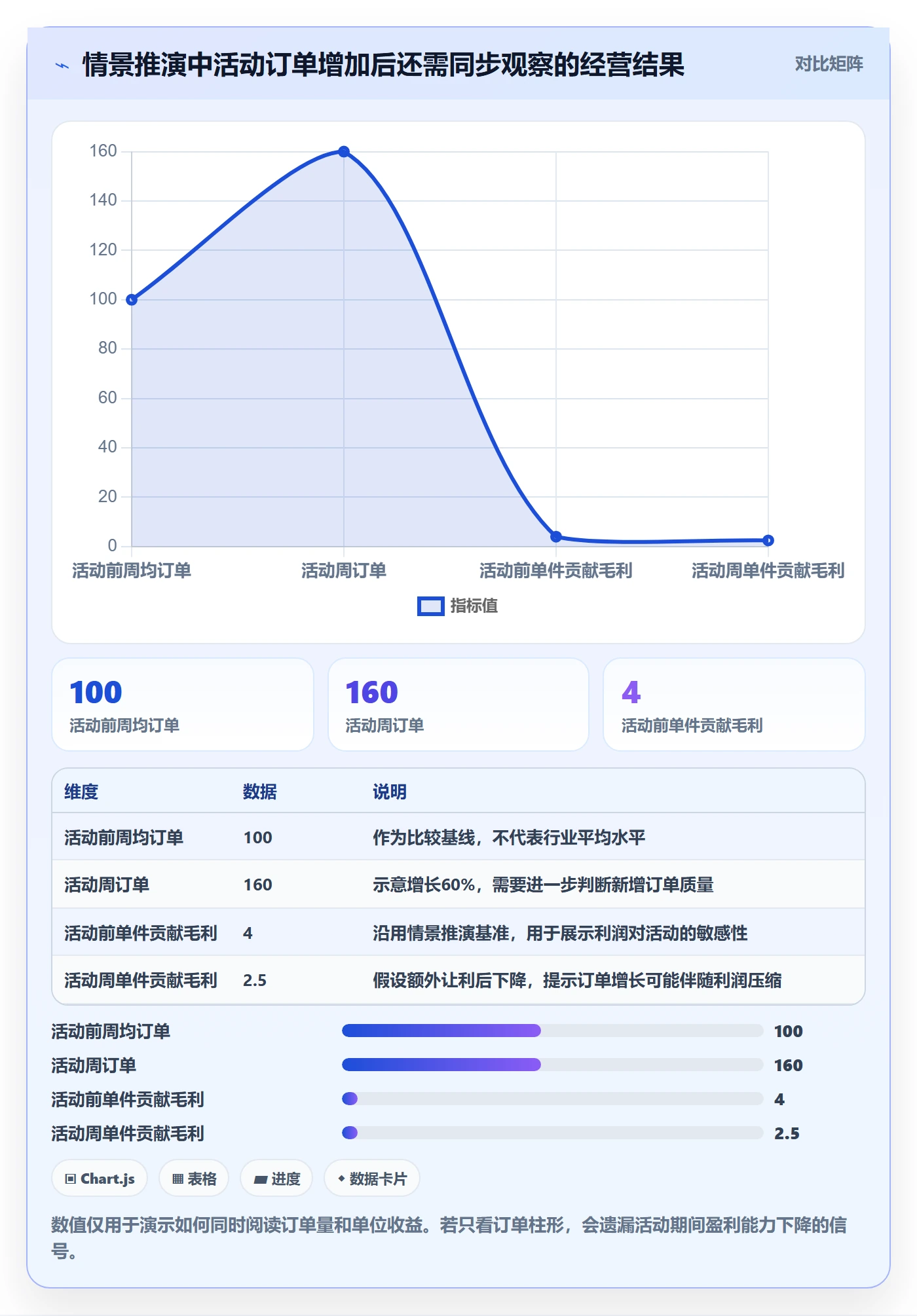This screenshot has width=917, height=1316.
Task: Click the note starting with 假设额外让利后下降
Action: click(577, 980)
